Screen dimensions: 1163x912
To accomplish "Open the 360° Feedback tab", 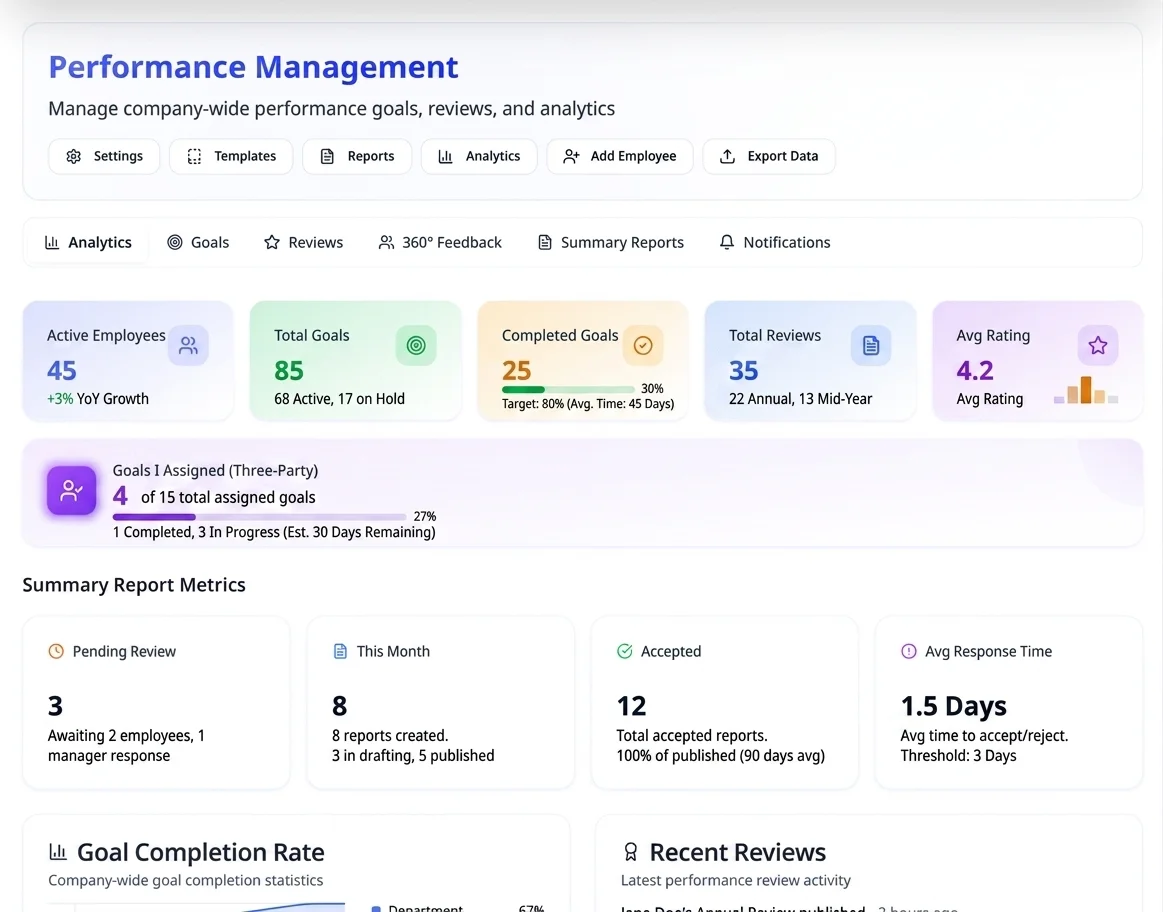I will (441, 242).
